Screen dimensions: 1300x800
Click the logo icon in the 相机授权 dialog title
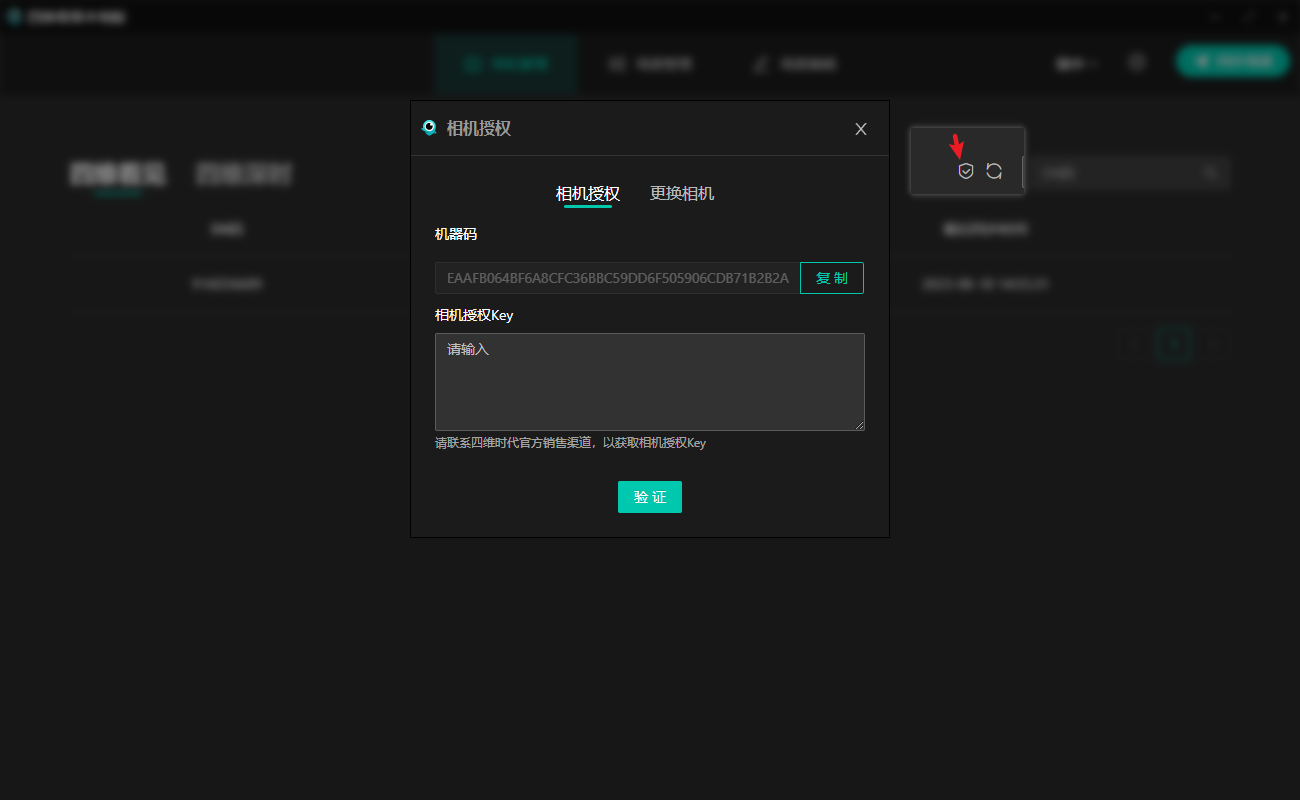click(430, 128)
